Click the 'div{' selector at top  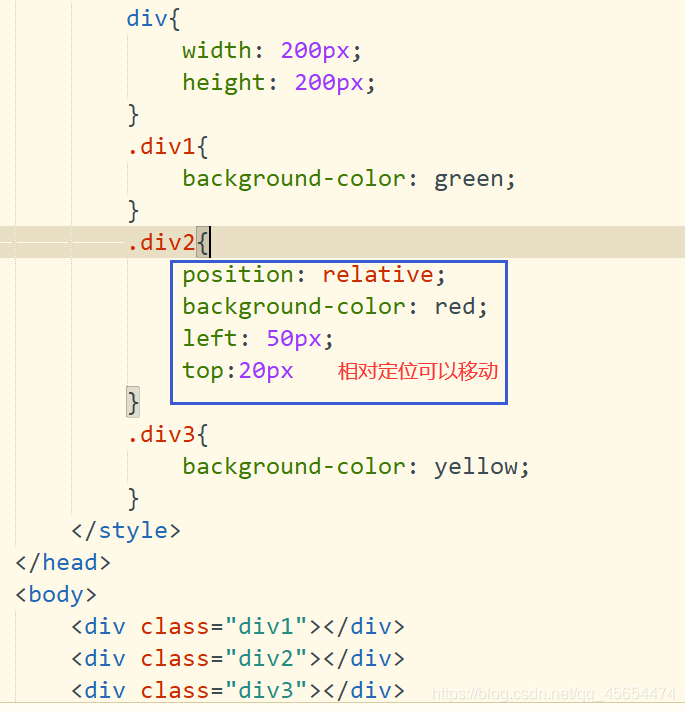[153, 20]
